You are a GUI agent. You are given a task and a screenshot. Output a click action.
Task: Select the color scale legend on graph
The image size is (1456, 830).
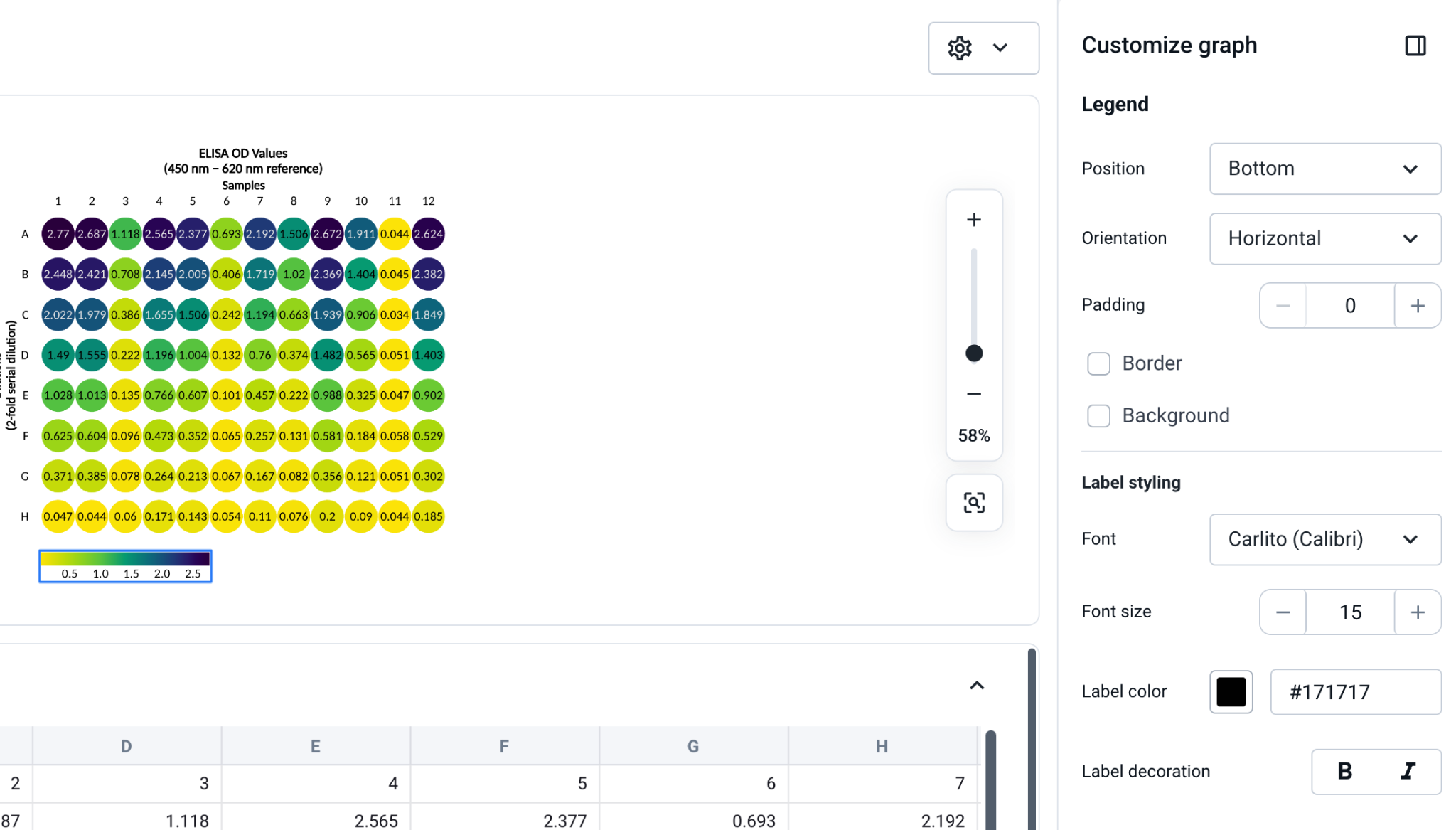(x=125, y=566)
